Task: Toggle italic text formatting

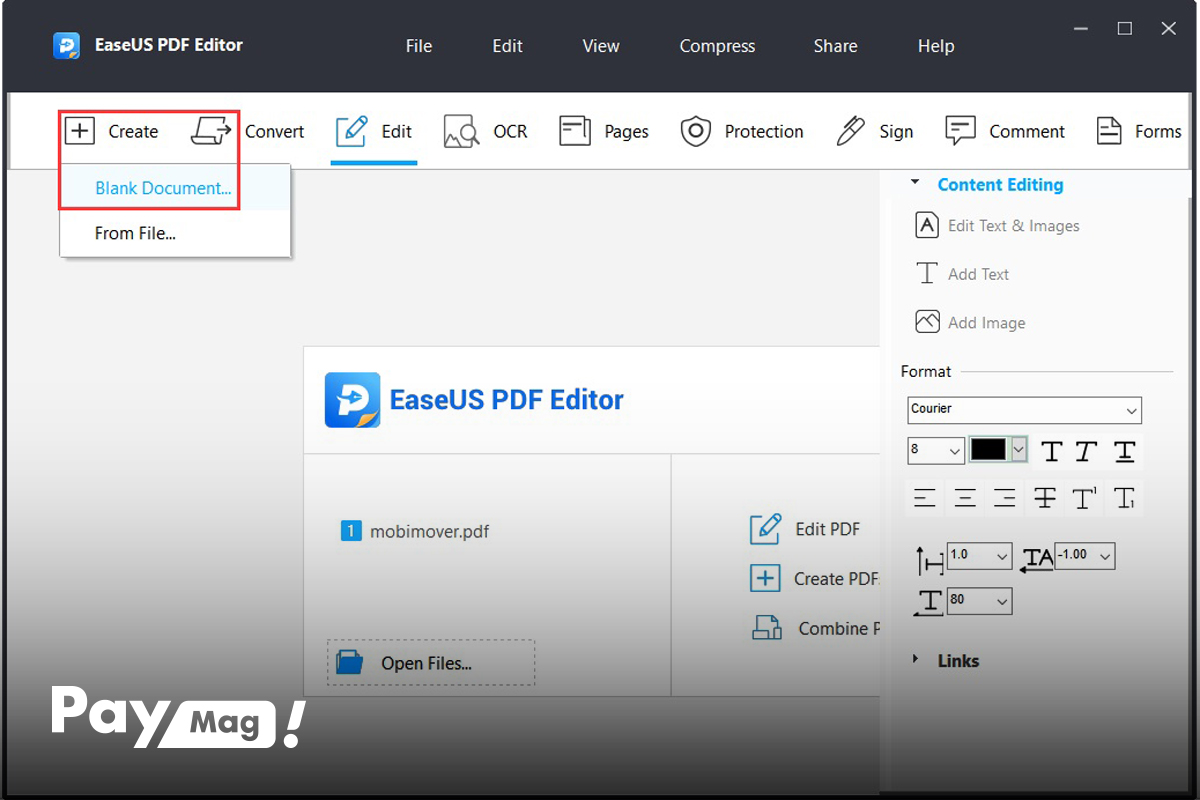Action: point(1084,451)
